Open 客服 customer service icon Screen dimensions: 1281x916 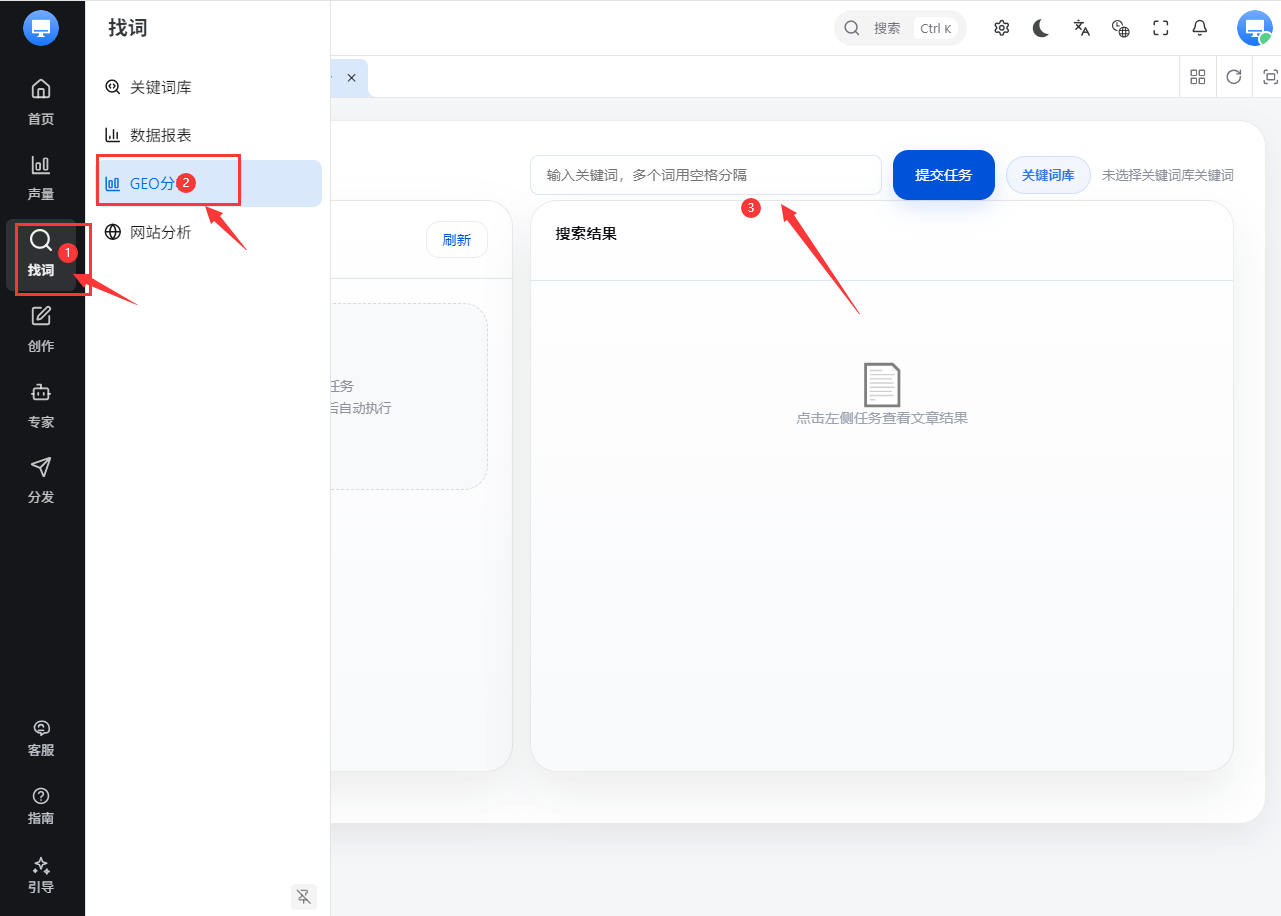[x=41, y=738]
